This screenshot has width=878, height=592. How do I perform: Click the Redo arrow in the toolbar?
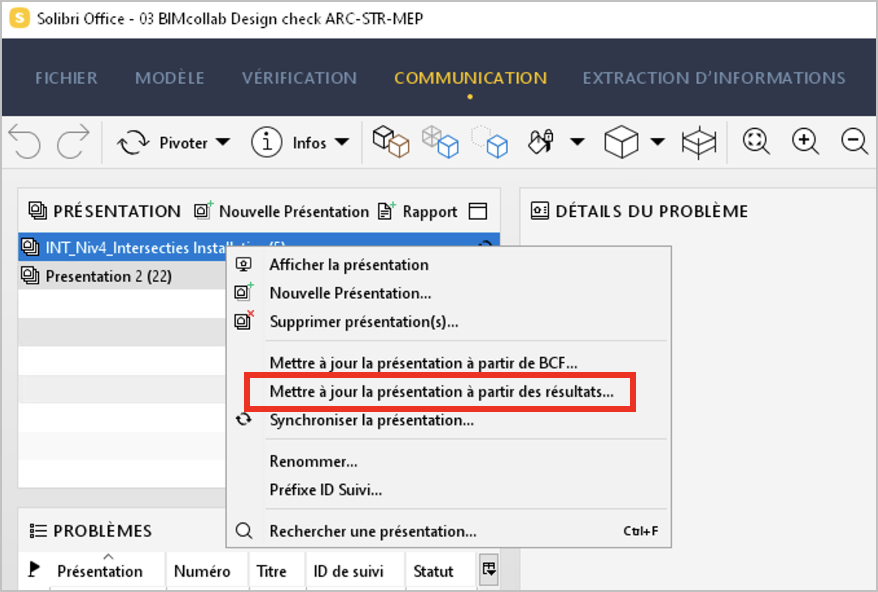pyautogui.click(x=73, y=142)
